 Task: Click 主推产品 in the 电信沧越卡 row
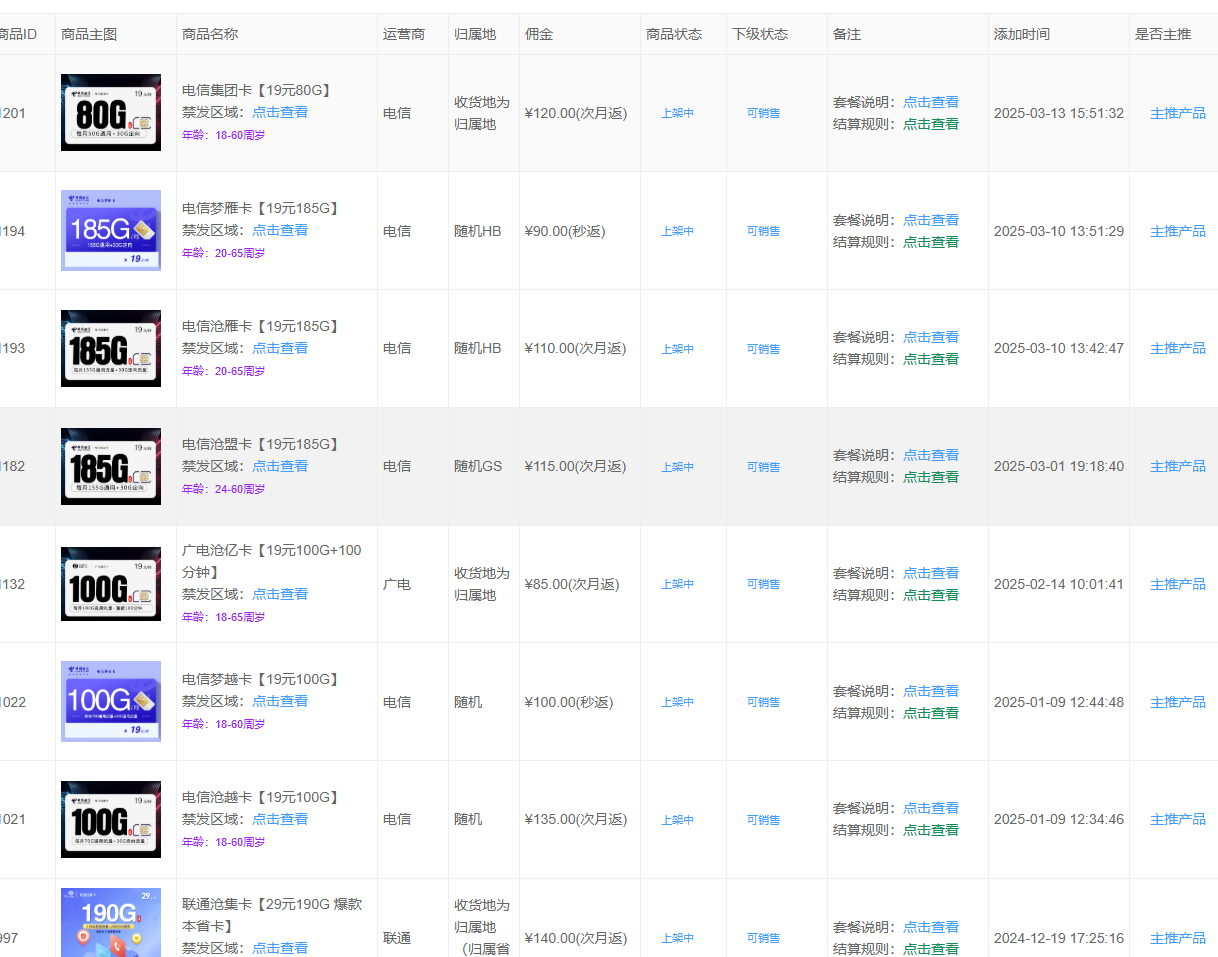(x=1178, y=819)
